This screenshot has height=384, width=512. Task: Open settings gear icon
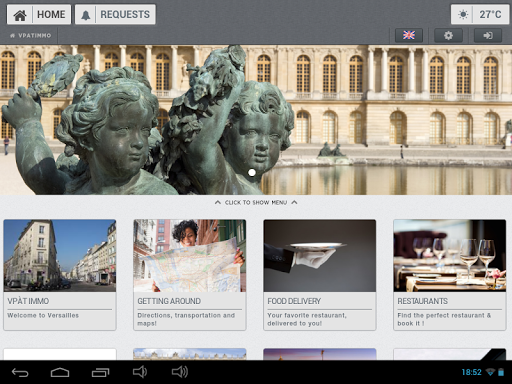[448, 35]
